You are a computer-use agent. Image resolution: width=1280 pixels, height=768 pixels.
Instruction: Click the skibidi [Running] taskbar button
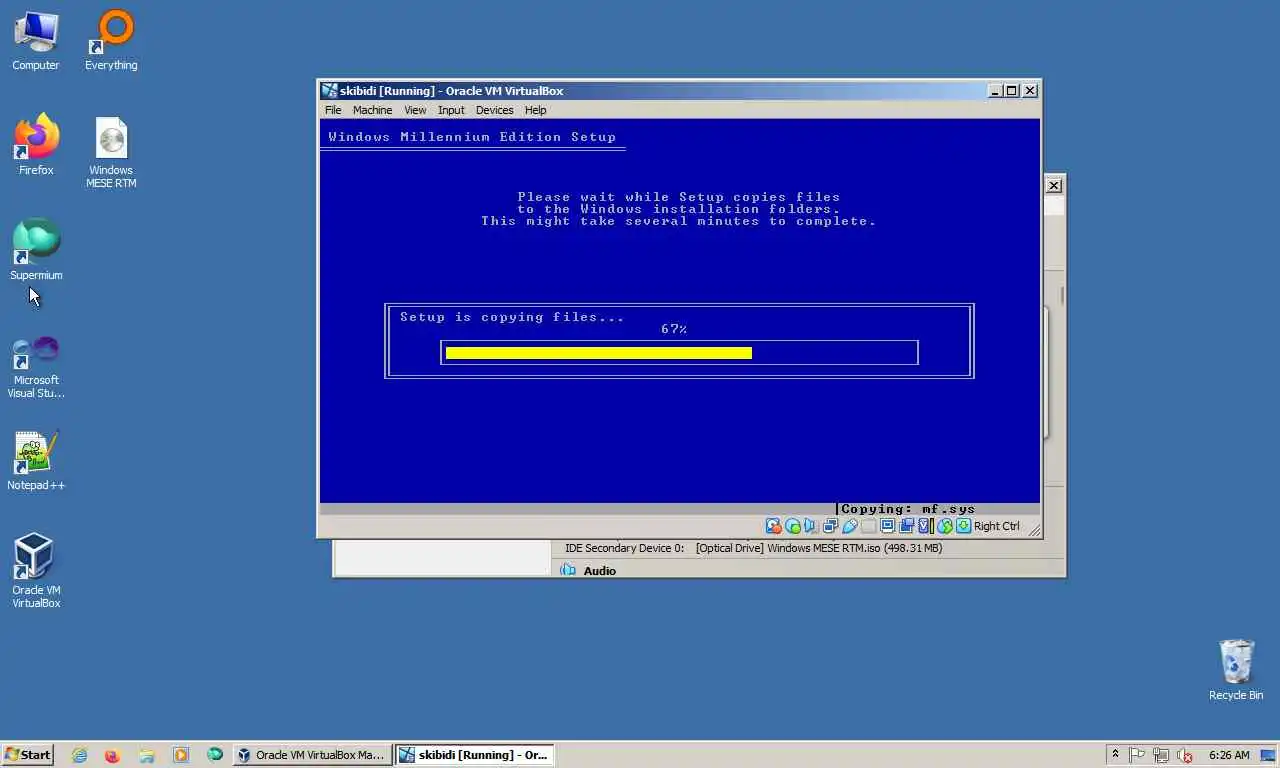(x=475, y=755)
